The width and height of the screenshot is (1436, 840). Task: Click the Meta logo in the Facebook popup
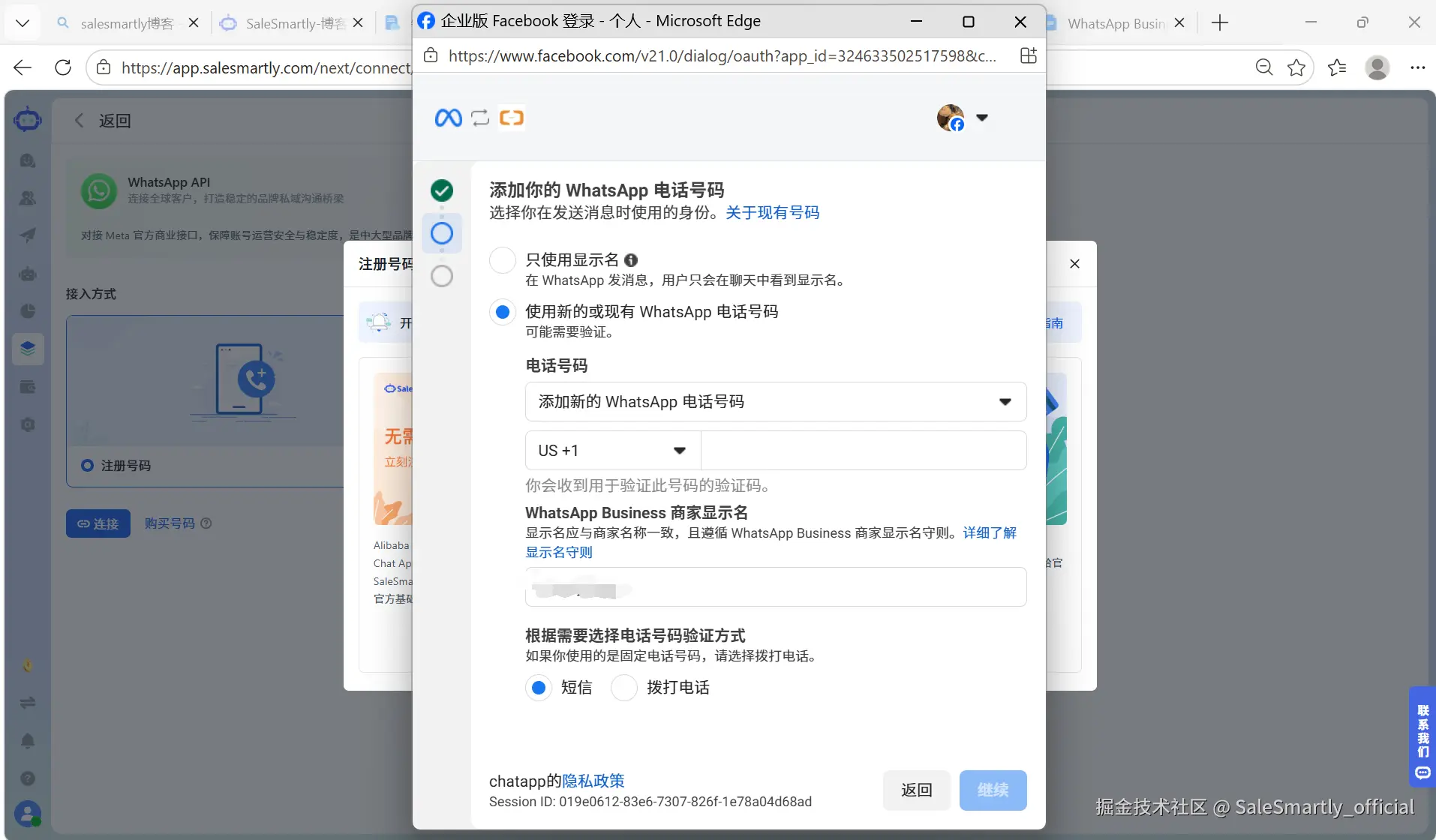click(449, 118)
